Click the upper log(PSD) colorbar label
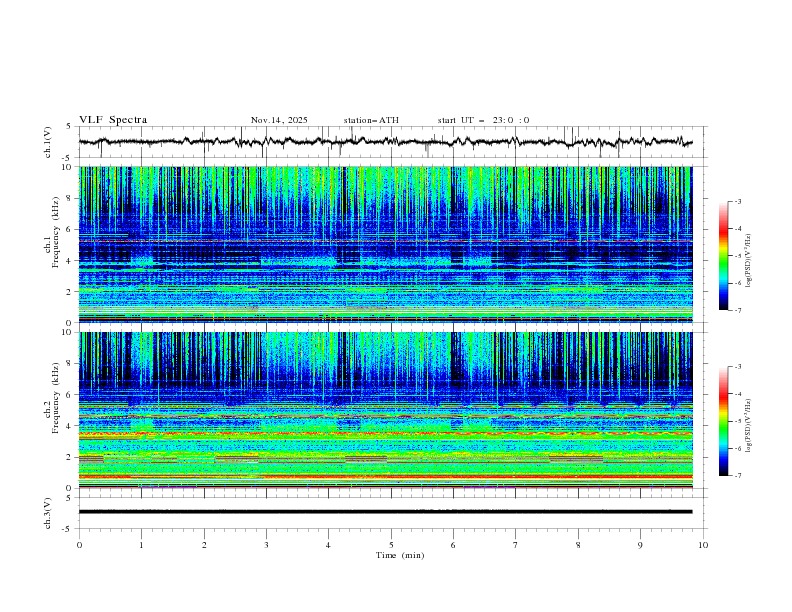Screen dimensions: 792x612 pos(748,261)
